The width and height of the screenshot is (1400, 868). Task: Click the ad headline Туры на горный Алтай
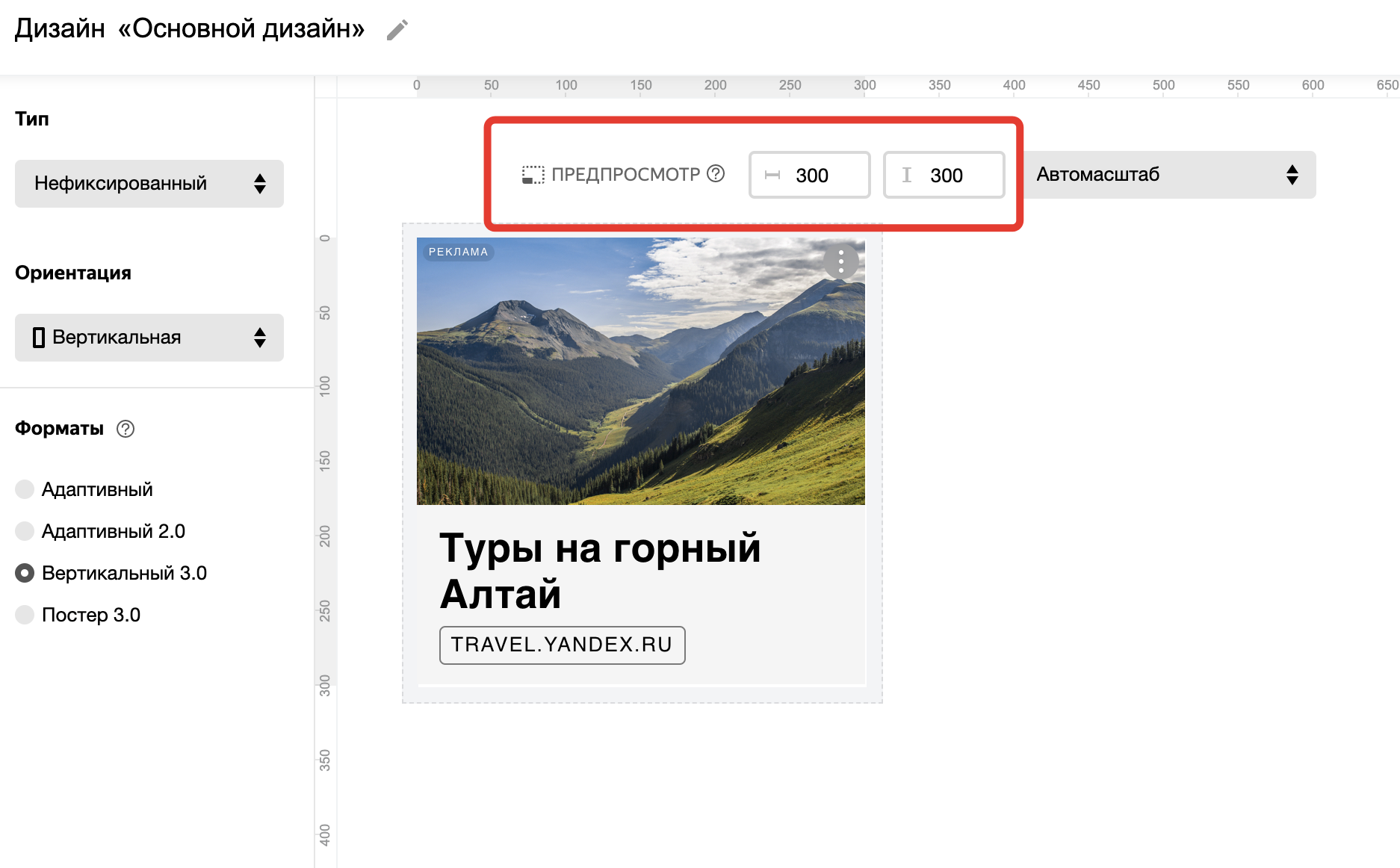(599, 571)
